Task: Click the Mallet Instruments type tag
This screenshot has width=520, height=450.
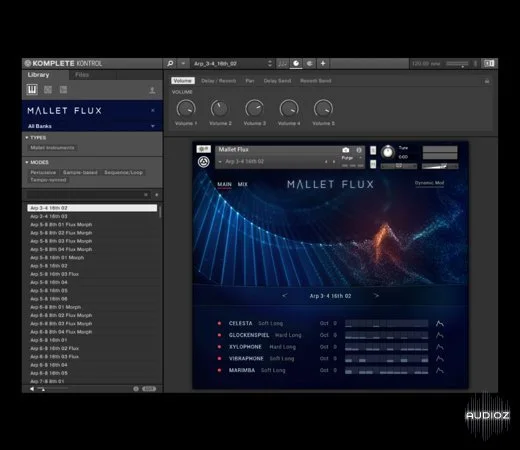Action: [52, 148]
